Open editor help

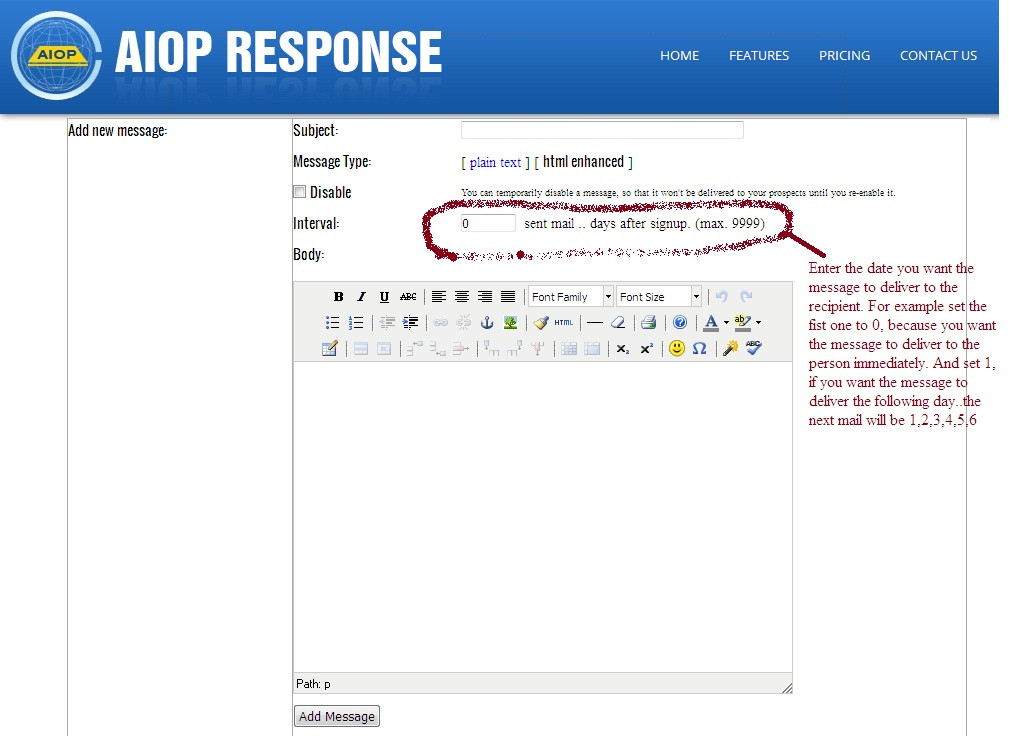click(680, 322)
